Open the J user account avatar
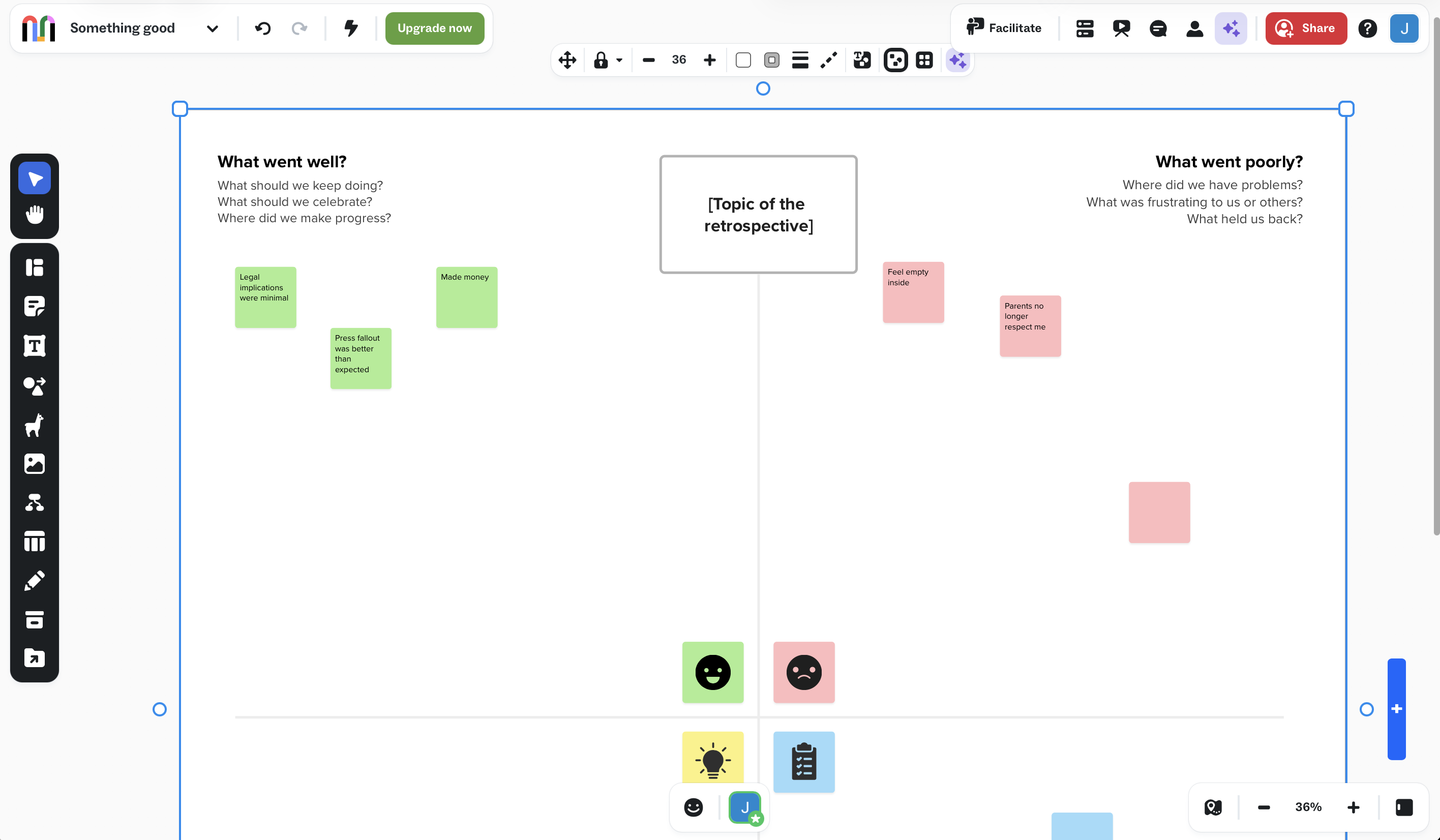 click(x=1403, y=28)
